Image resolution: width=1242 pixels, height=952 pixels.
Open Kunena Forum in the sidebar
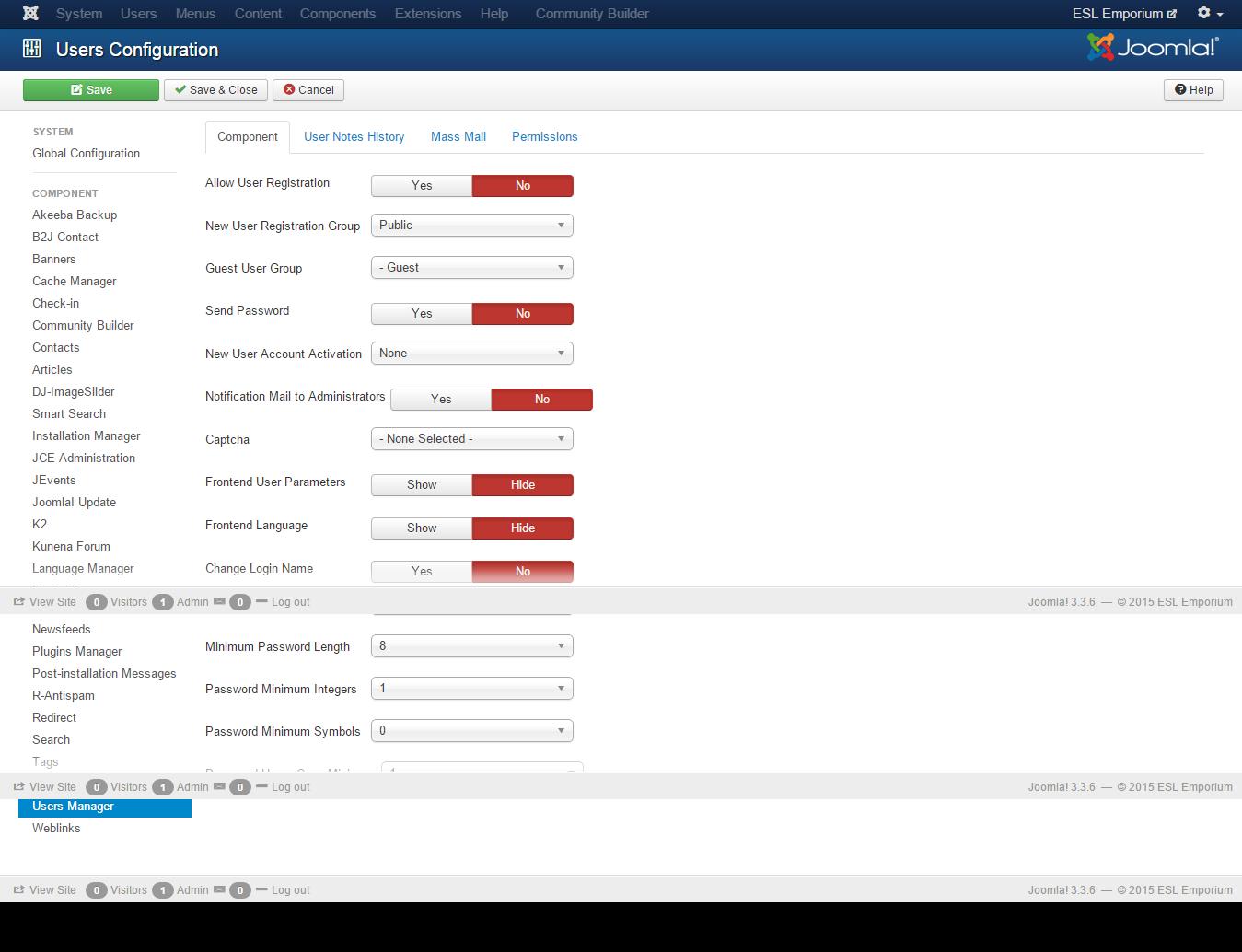pos(71,547)
